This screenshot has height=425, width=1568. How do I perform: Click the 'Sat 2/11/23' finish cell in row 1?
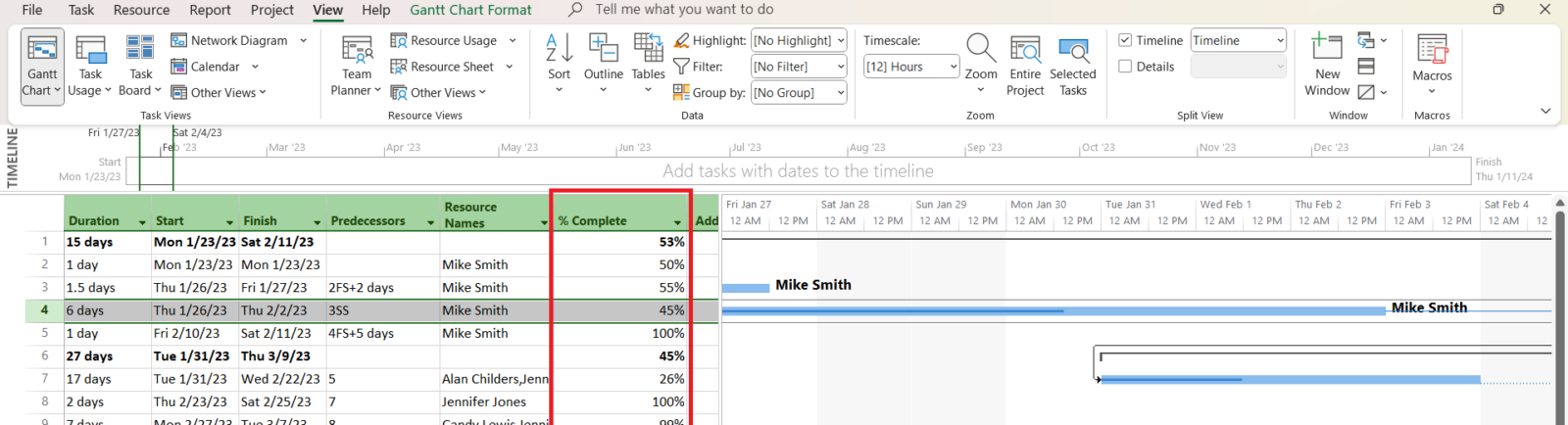pyautogui.click(x=281, y=242)
